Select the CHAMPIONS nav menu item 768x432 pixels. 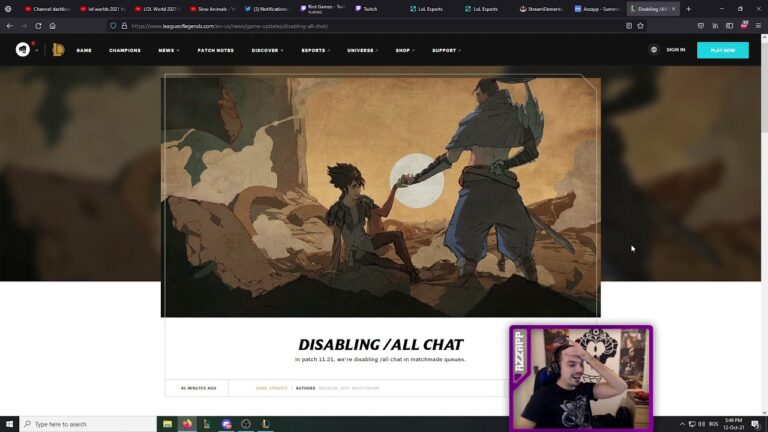tap(125, 50)
